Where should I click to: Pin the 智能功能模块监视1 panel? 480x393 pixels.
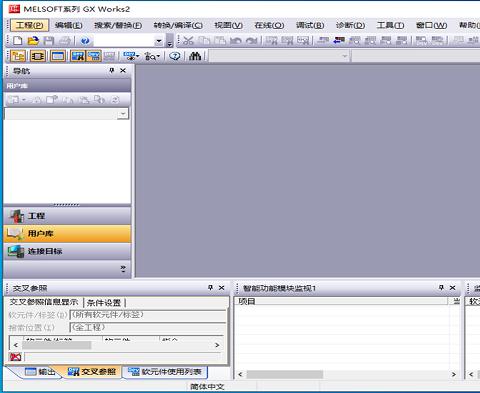(x=441, y=288)
